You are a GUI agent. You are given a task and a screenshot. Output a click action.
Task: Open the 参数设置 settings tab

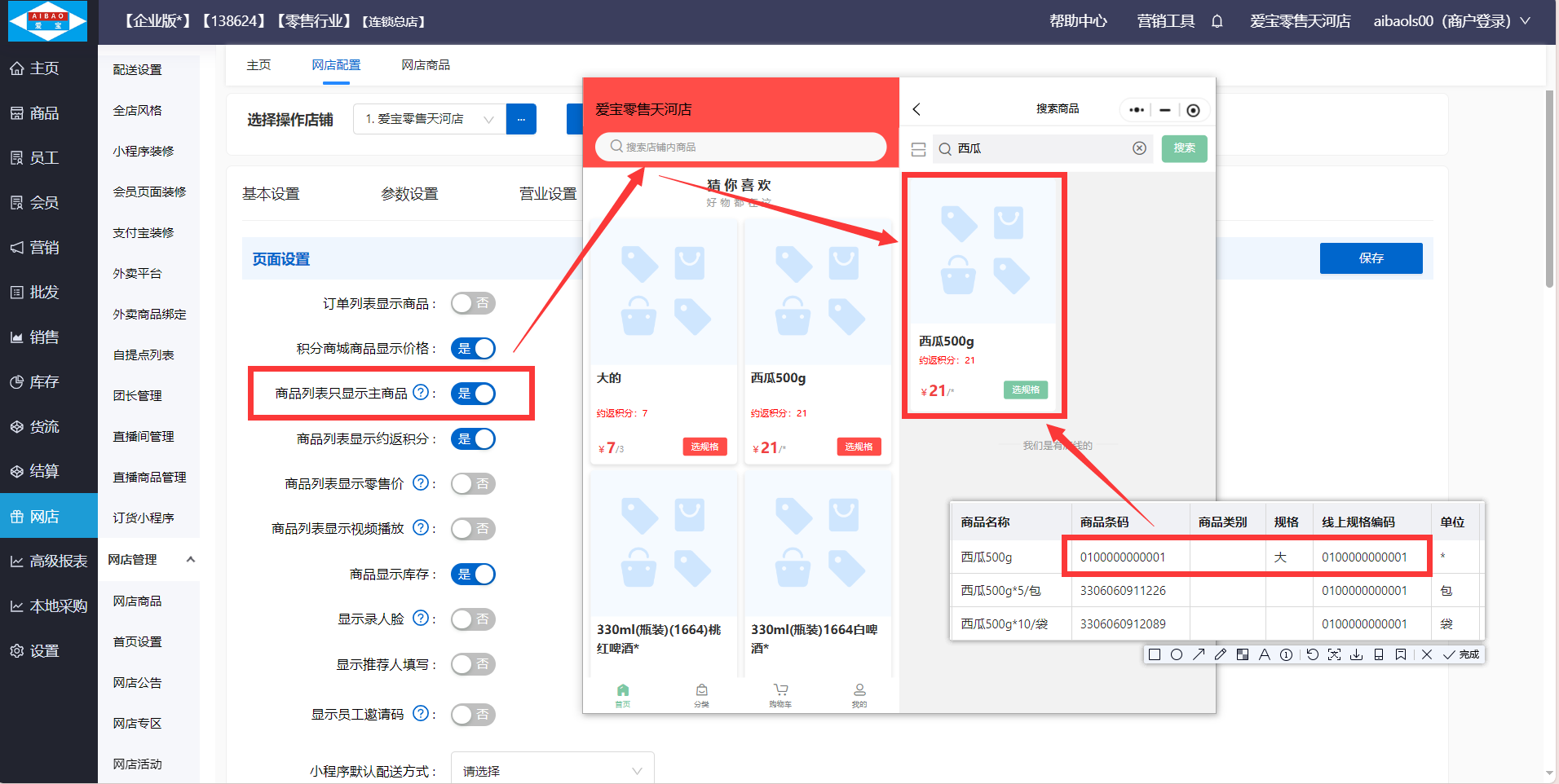[x=409, y=194]
